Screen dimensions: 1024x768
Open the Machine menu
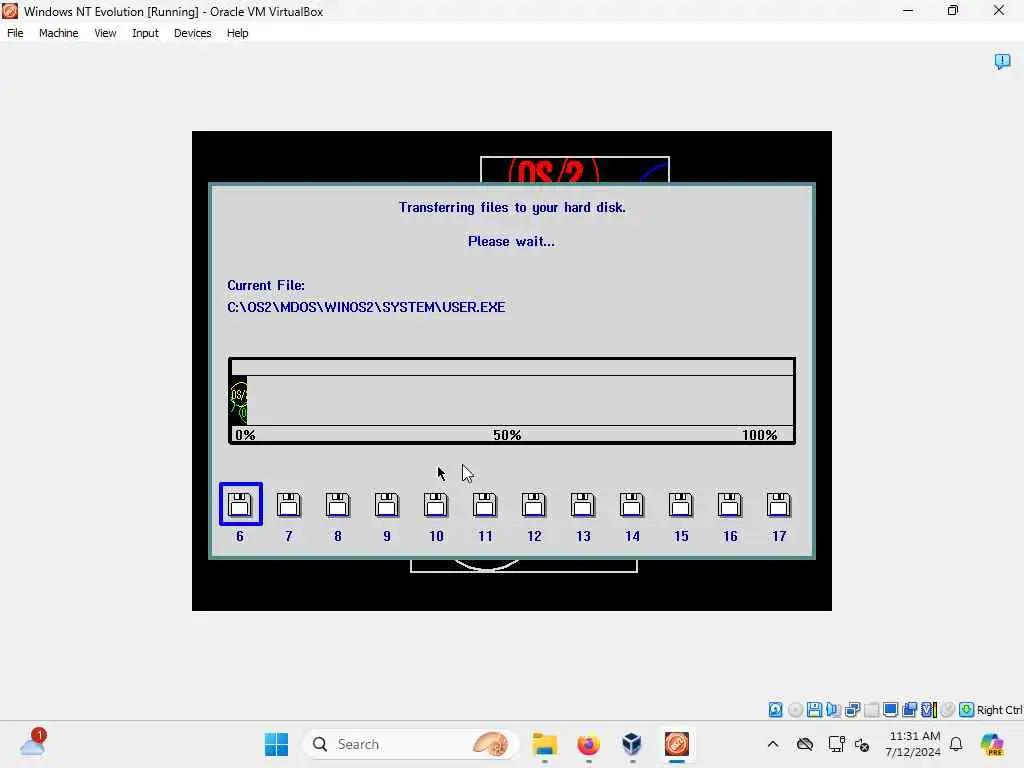[x=58, y=33]
